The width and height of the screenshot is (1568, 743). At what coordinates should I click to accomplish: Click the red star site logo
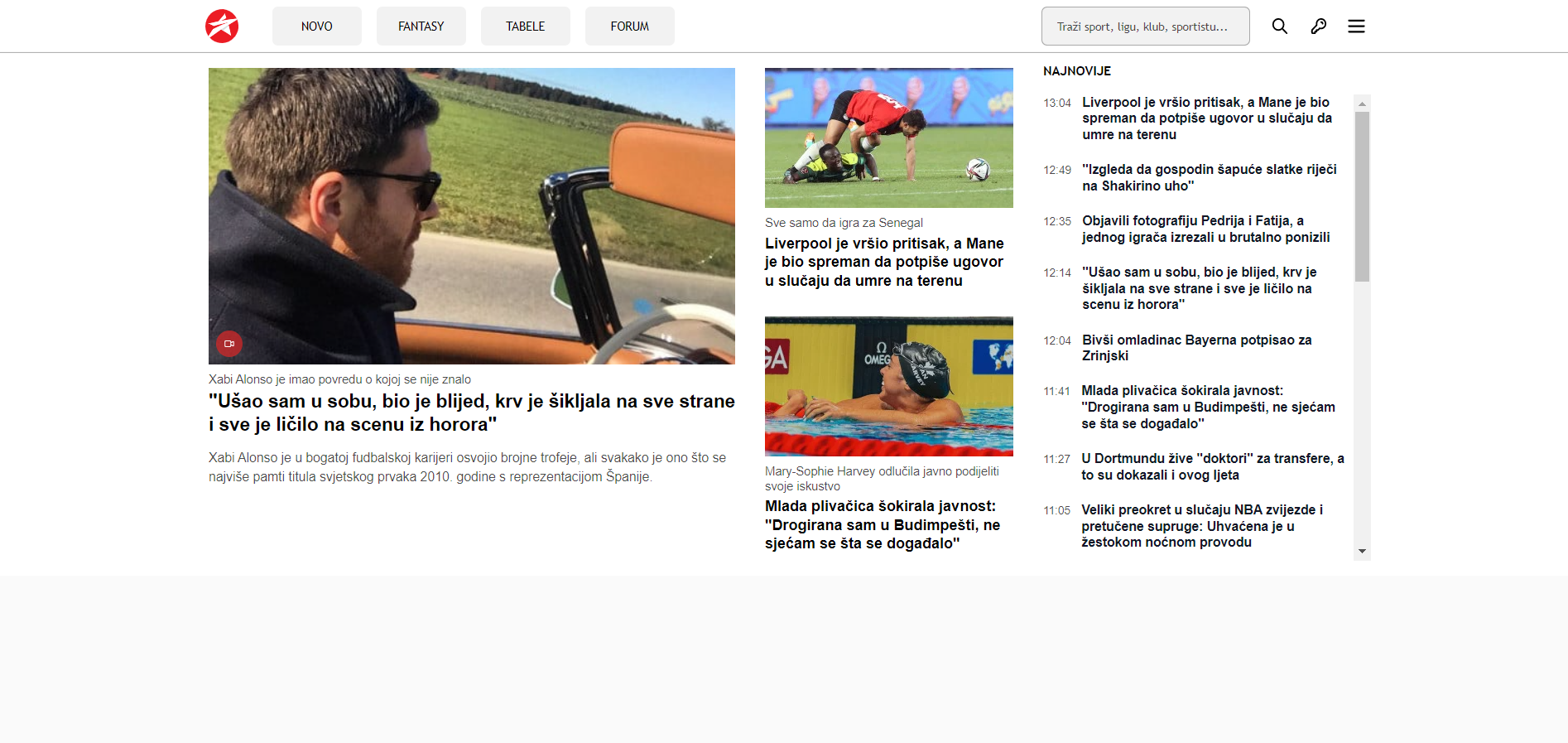coord(222,26)
